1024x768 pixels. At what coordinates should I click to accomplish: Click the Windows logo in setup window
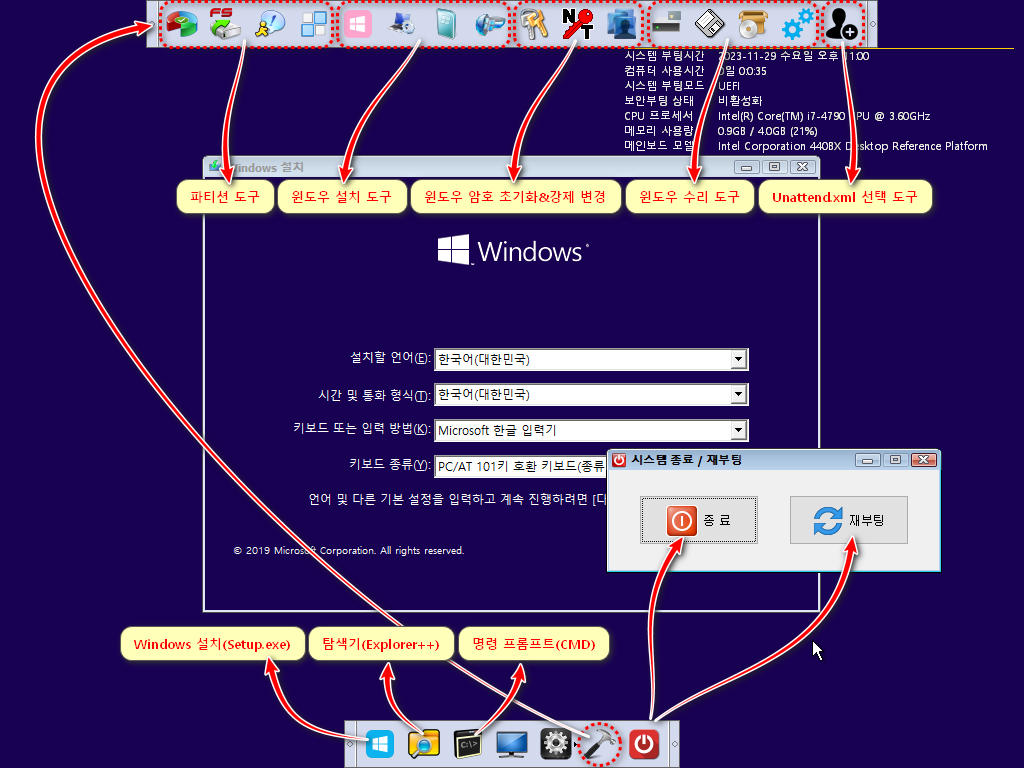[513, 251]
